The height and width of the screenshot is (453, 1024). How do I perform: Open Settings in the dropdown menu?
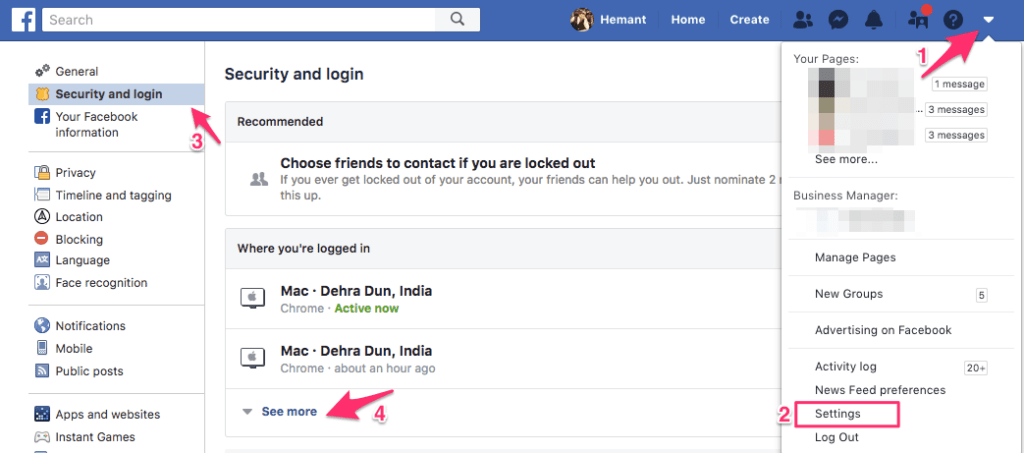click(x=838, y=414)
